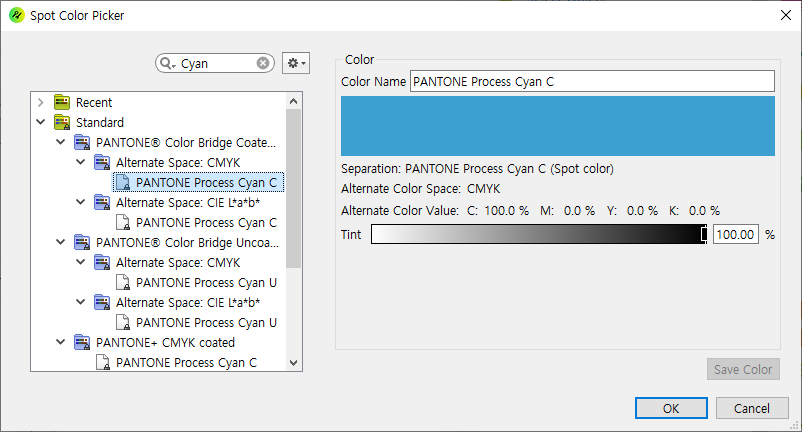Click the tree vertical scrollbar thumb
The width and height of the screenshot is (802, 432).
pyautogui.click(x=294, y=189)
